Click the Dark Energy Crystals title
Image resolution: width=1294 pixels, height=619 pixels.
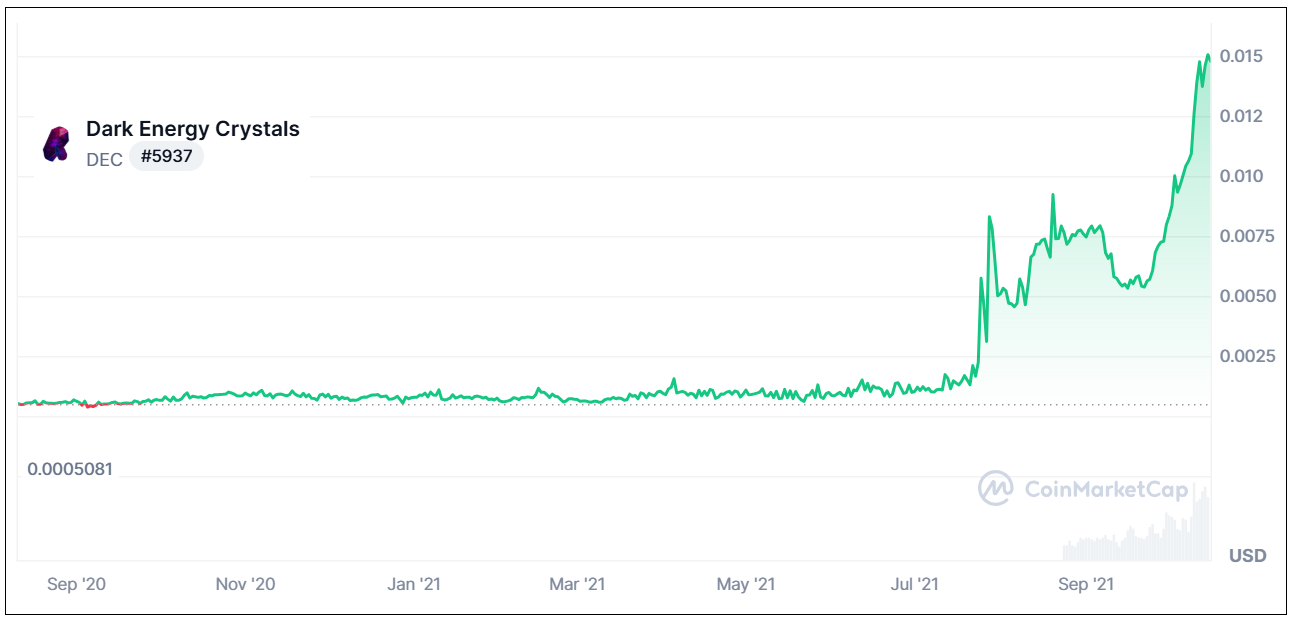tap(193, 128)
